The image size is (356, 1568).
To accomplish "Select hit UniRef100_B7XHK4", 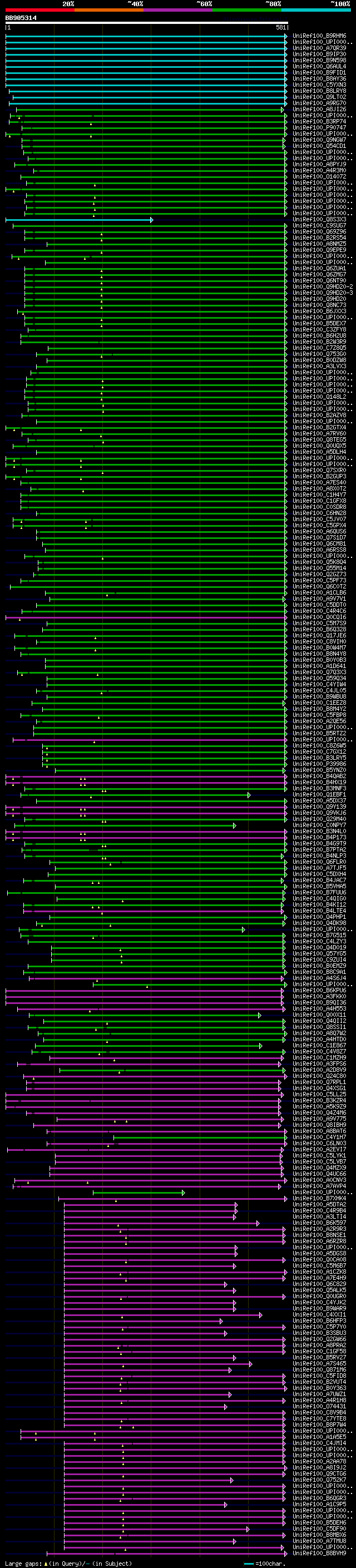I will click(x=319, y=1199).
